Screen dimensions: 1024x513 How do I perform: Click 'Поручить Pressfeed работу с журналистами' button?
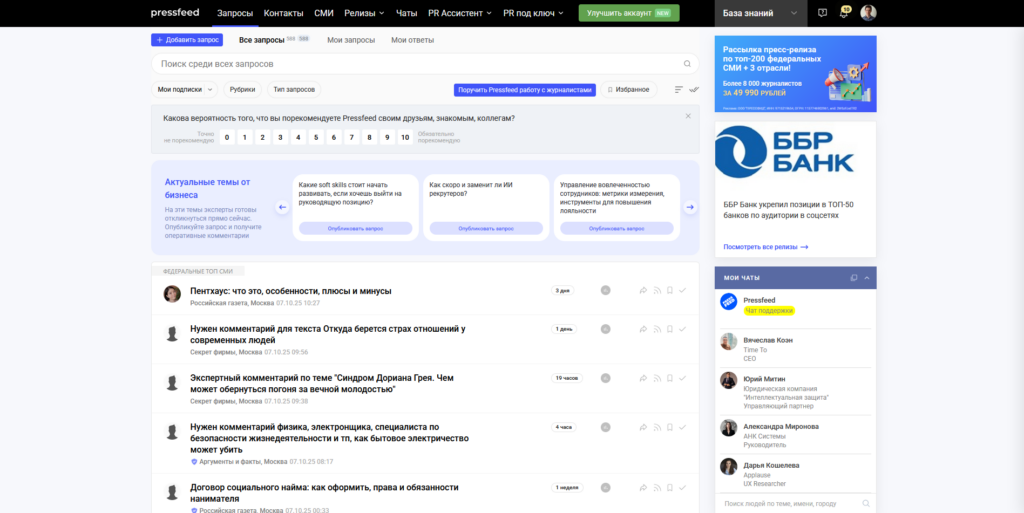pos(525,89)
